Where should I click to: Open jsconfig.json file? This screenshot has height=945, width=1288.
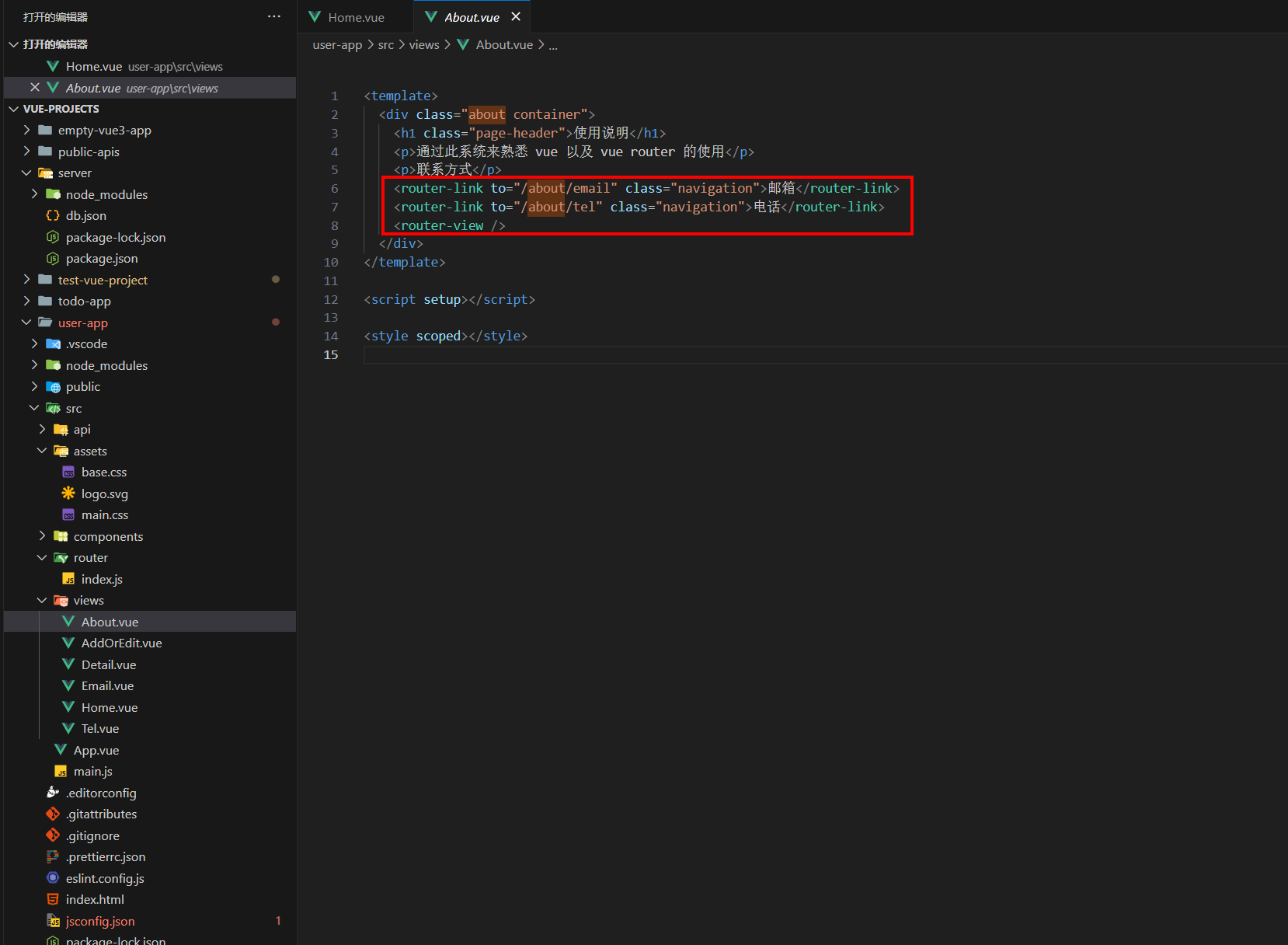tap(100, 921)
